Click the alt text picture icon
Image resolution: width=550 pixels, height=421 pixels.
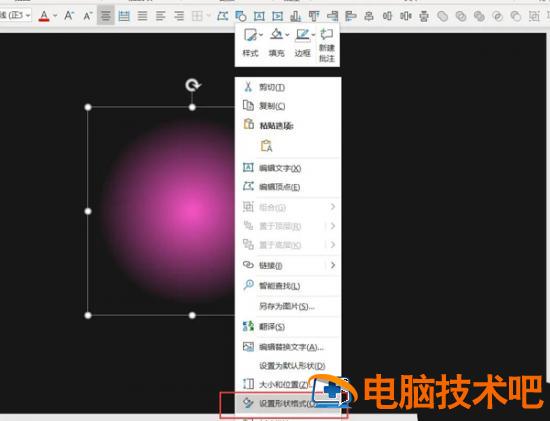click(x=248, y=347)
